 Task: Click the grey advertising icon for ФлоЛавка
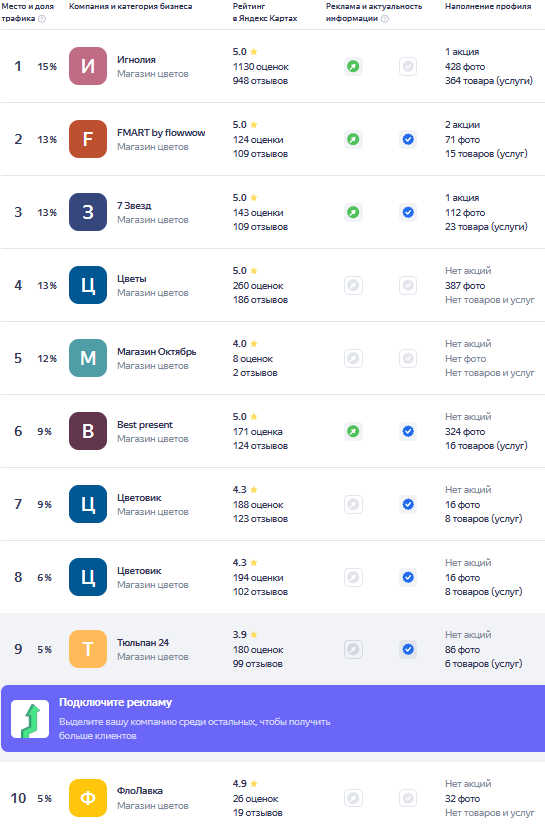[354, 798]
